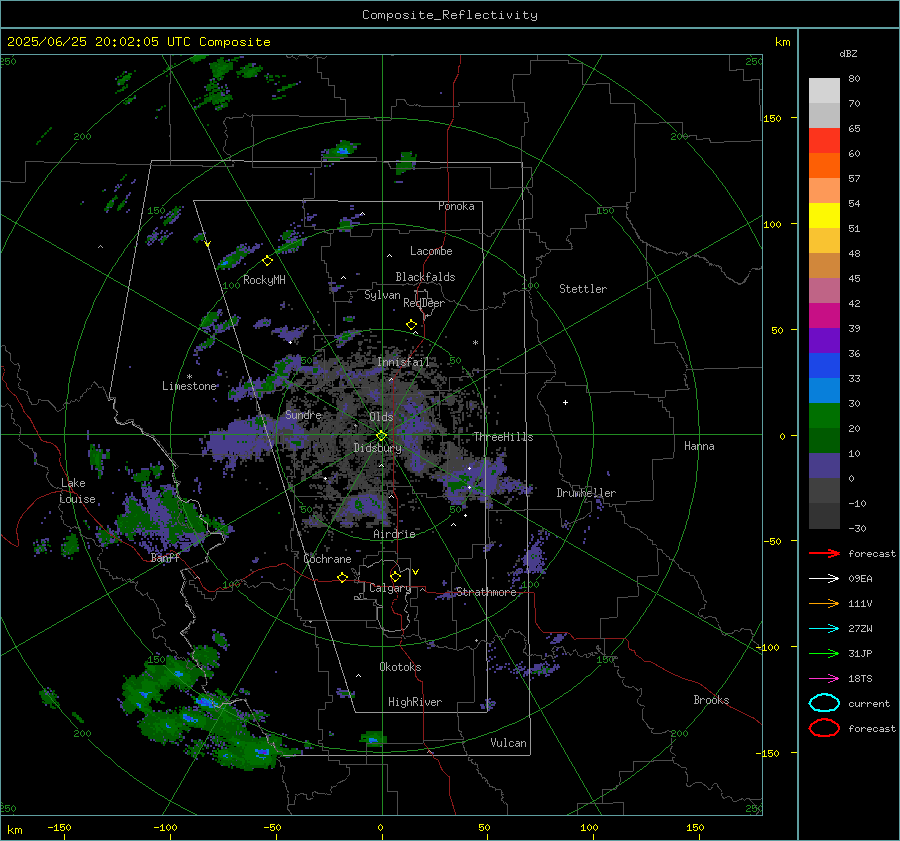
Task: Click the Calgary city label
Action: (390, 588)
